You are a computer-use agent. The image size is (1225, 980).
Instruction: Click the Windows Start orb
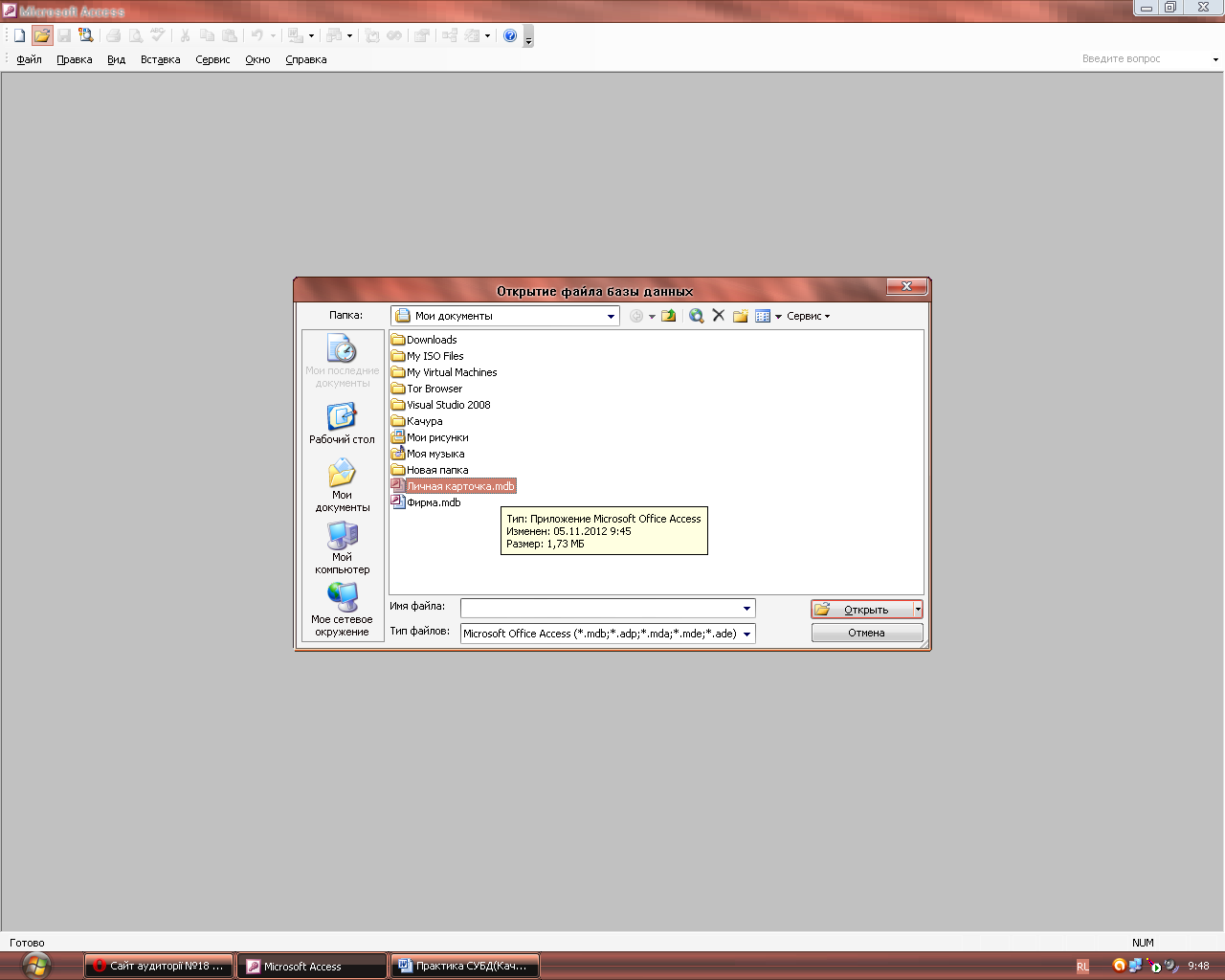pyautogui.click(x=36, y=965)
